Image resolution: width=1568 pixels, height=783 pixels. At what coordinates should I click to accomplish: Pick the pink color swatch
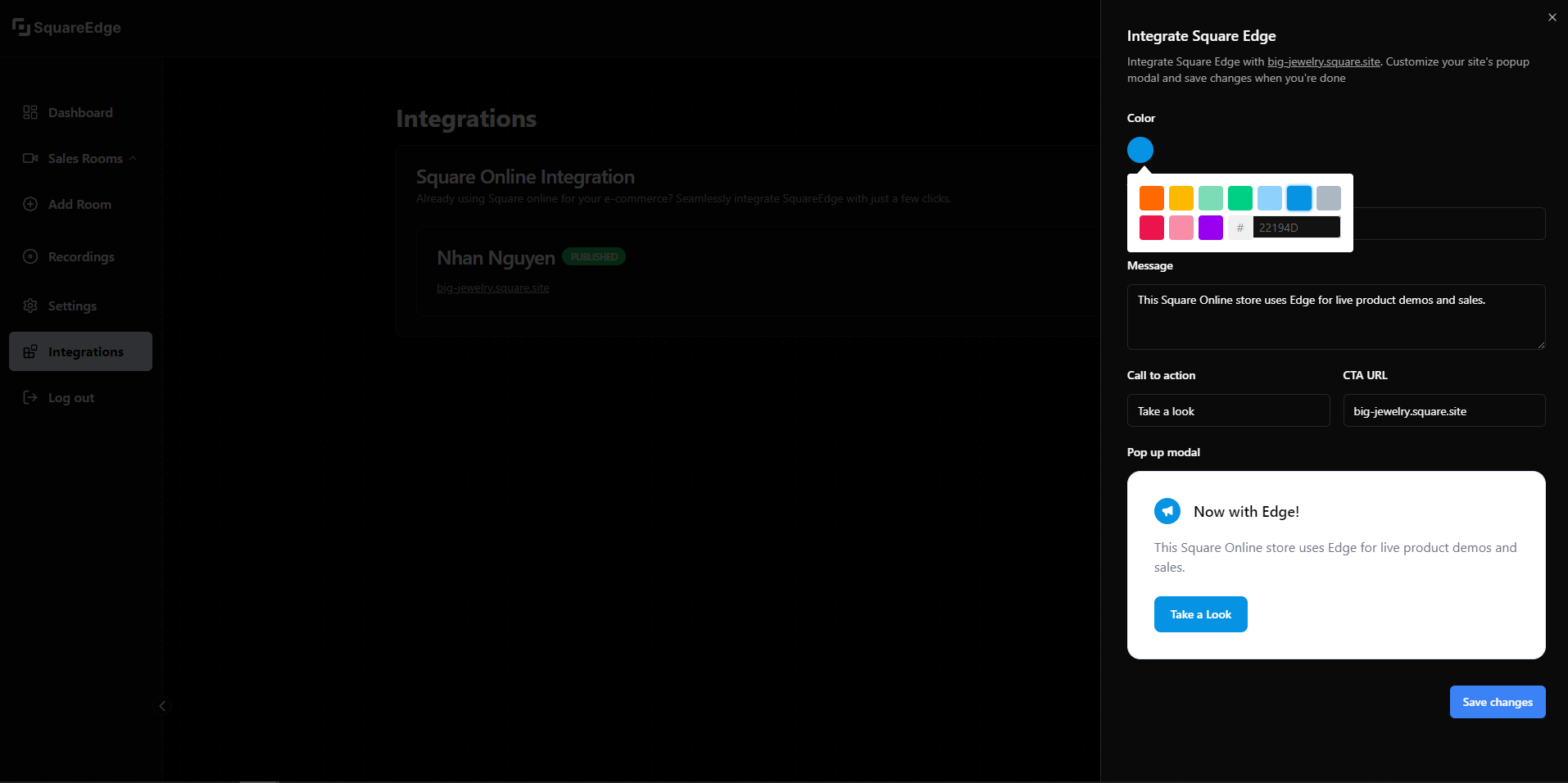coord(1181,228)
